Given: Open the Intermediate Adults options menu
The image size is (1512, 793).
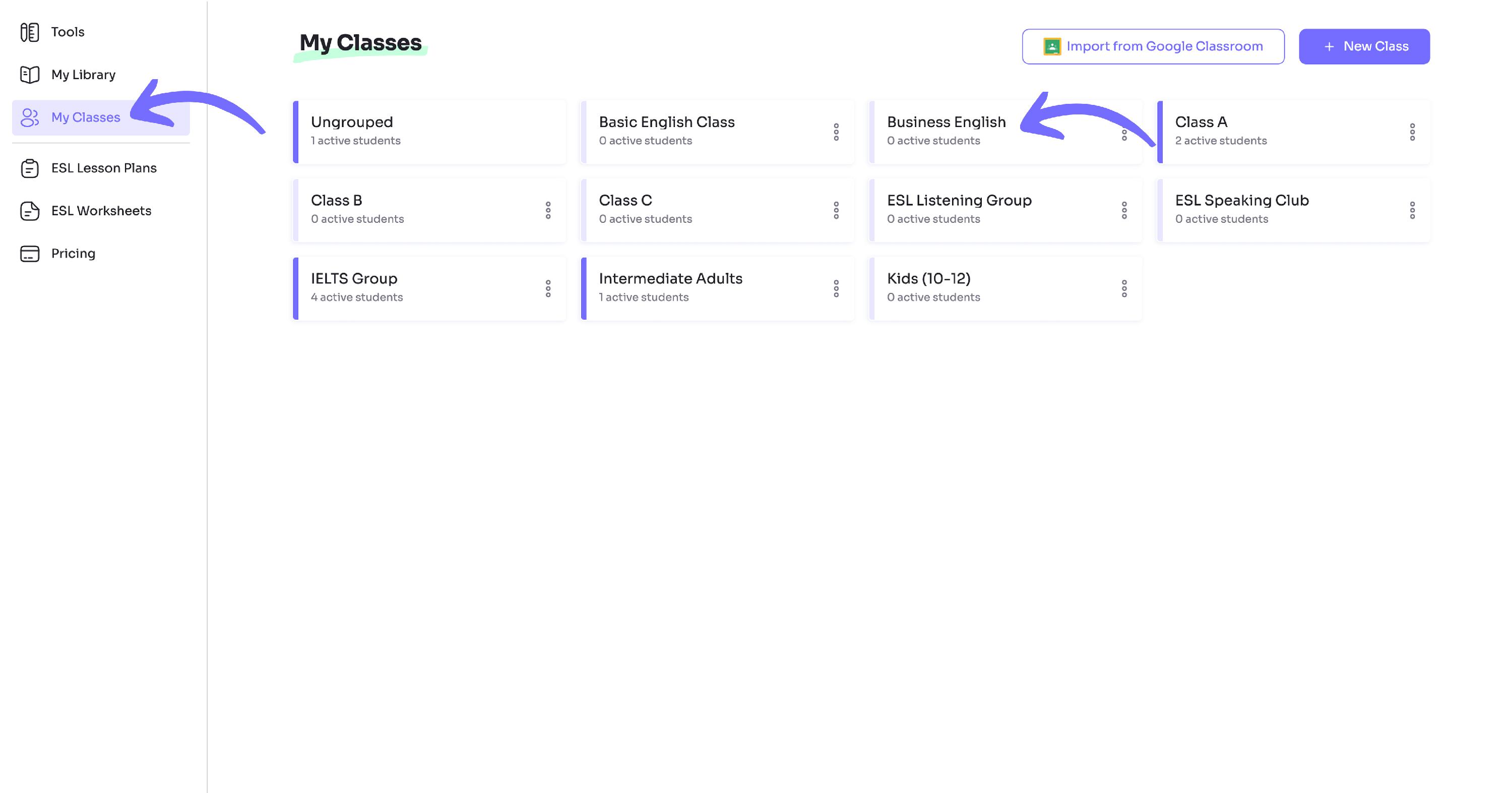Looking at the screenshot, I should click(837, 289).
